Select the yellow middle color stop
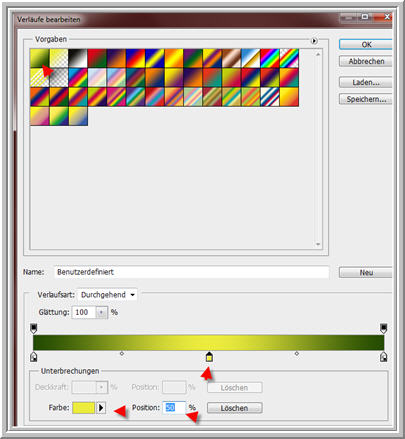The width and height of the screenshot is (405, 439). pyautogui.click(x=209, y=357)
